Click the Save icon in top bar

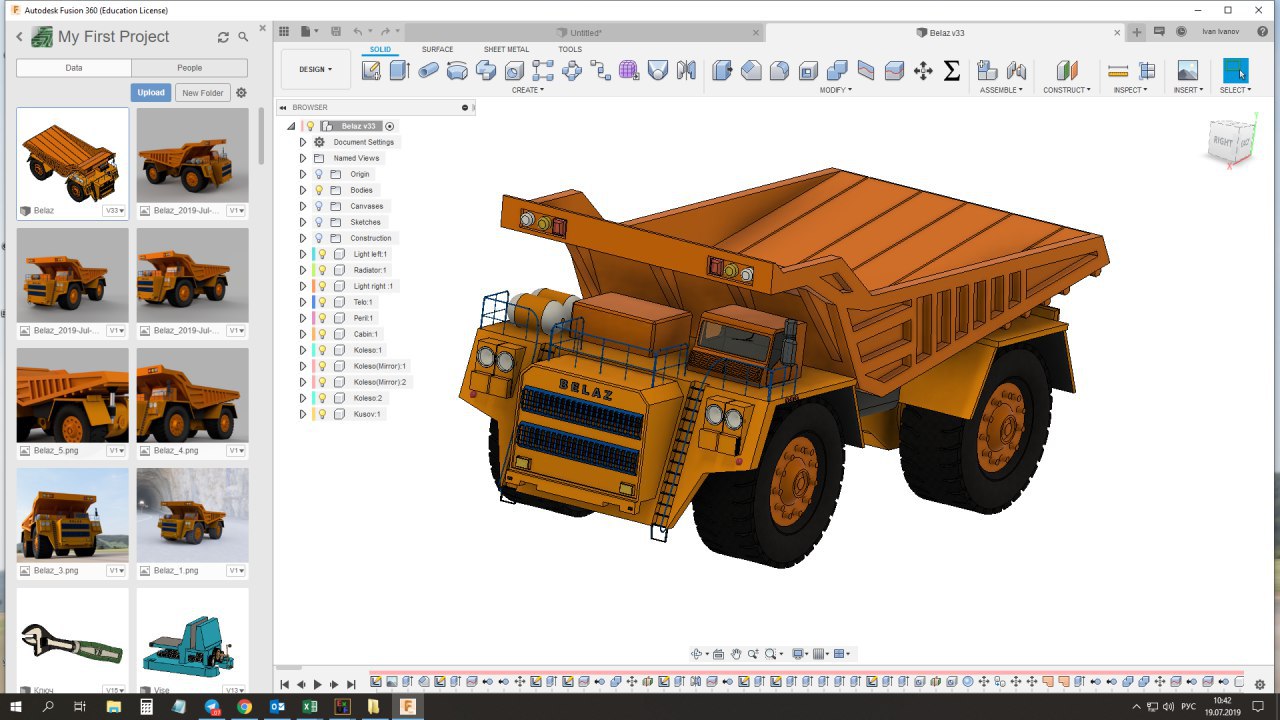(x=335, y=32)
